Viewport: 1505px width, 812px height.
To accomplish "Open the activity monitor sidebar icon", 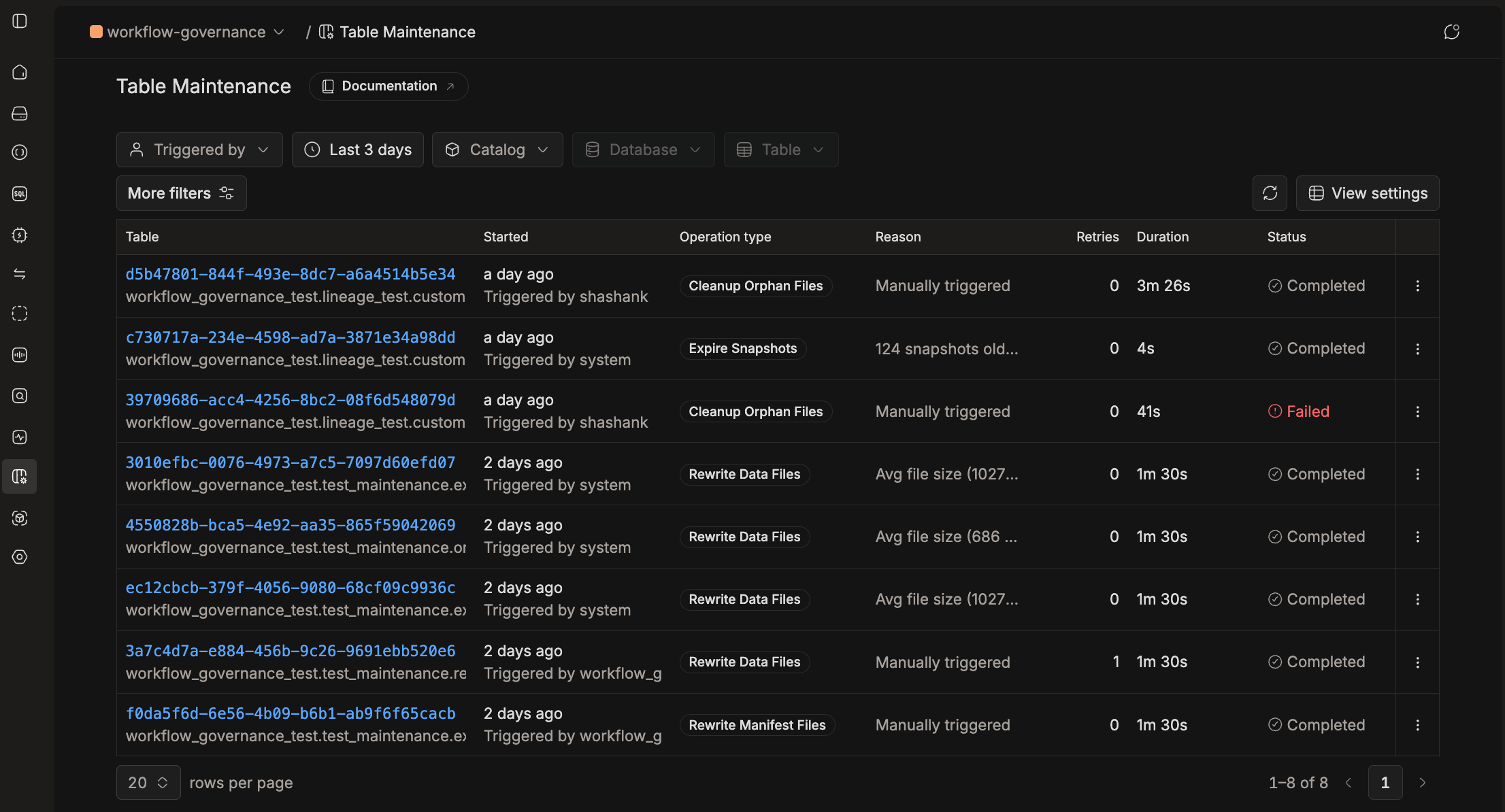I will click(x=20, y=437).
